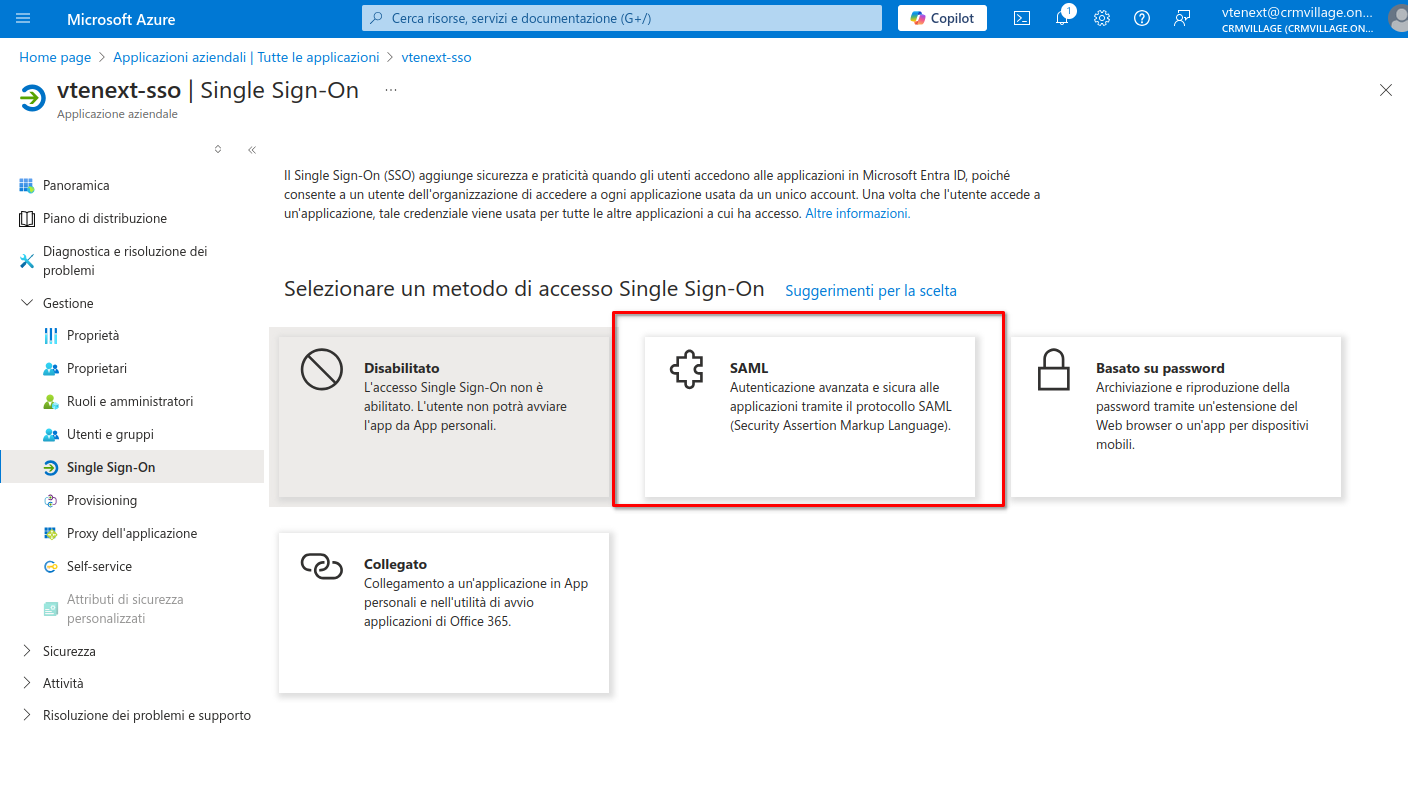Image resolution: width=1408 pixels, height=798 pixels.
Task: Open the feedback icon in top bar
Action: tap(1182, 18)
